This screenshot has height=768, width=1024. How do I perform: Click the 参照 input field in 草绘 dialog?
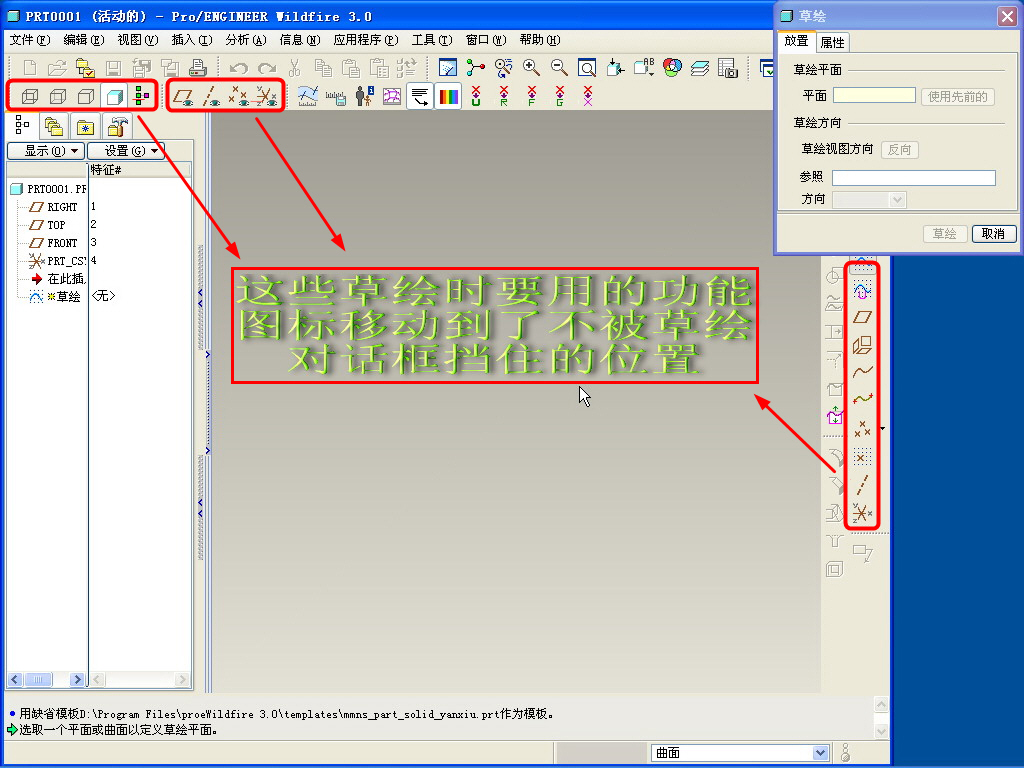914,177
